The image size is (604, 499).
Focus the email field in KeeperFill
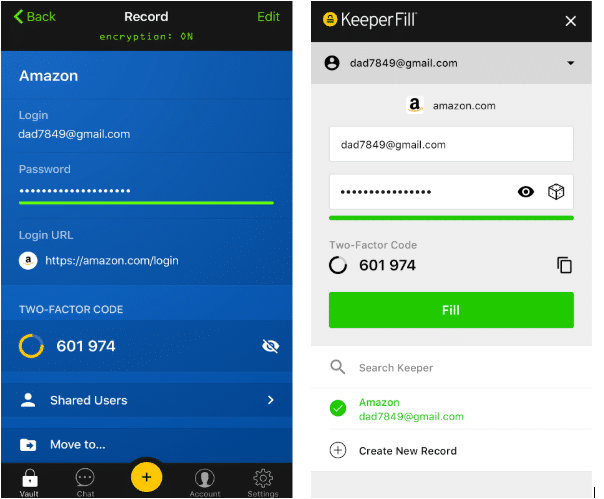(x=451, y=144)
